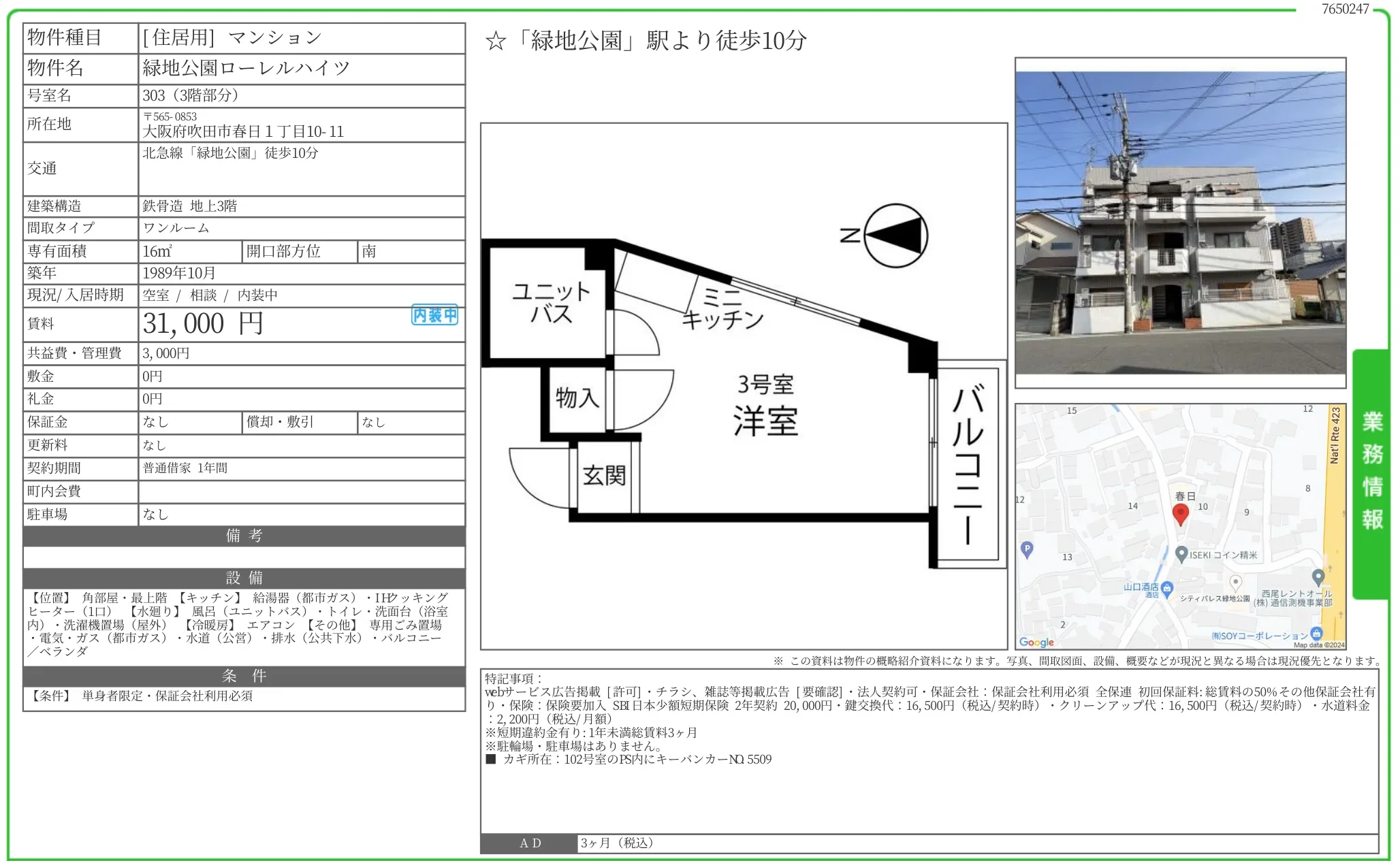Click the 賃料 31,000円 field

204,323
